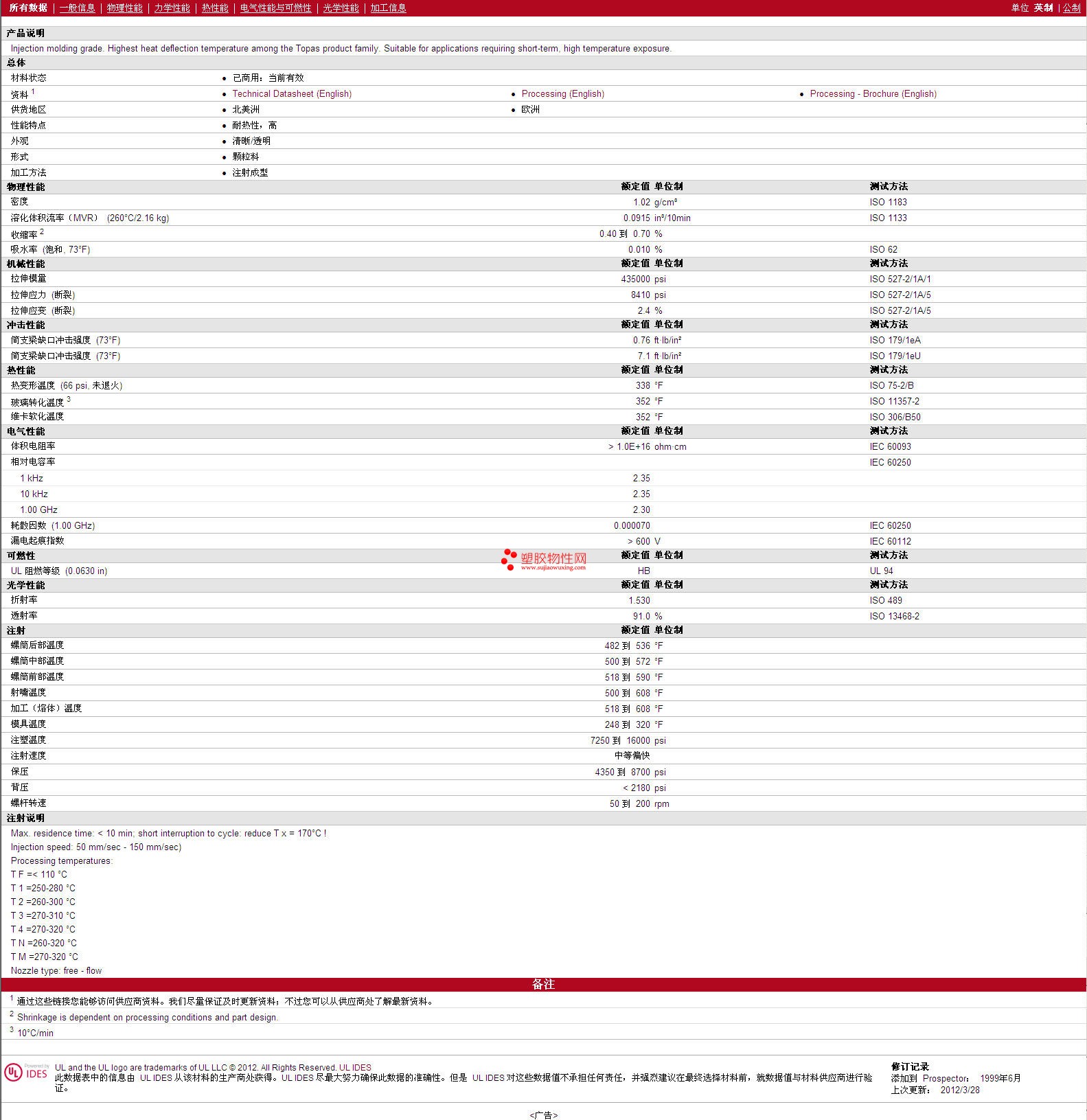Select the ISO 1133 test method text

tap(888, 218)
